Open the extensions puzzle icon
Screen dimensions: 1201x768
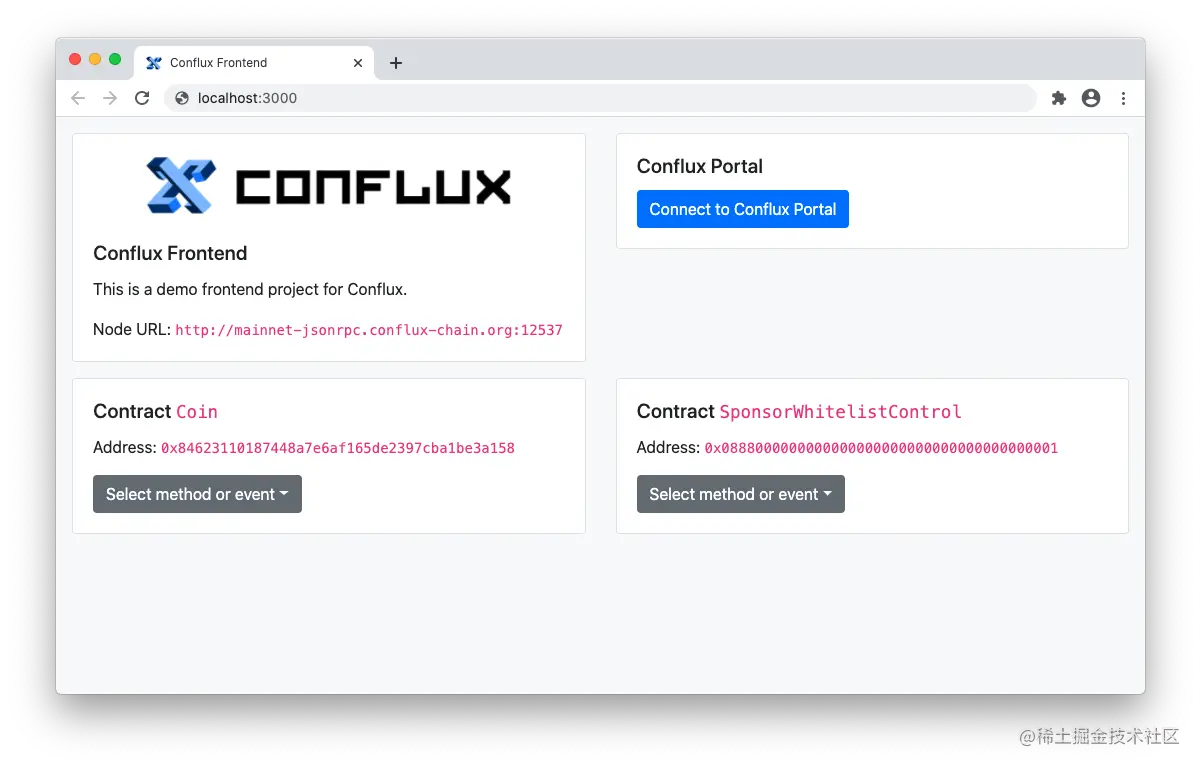click(1059, 98)
